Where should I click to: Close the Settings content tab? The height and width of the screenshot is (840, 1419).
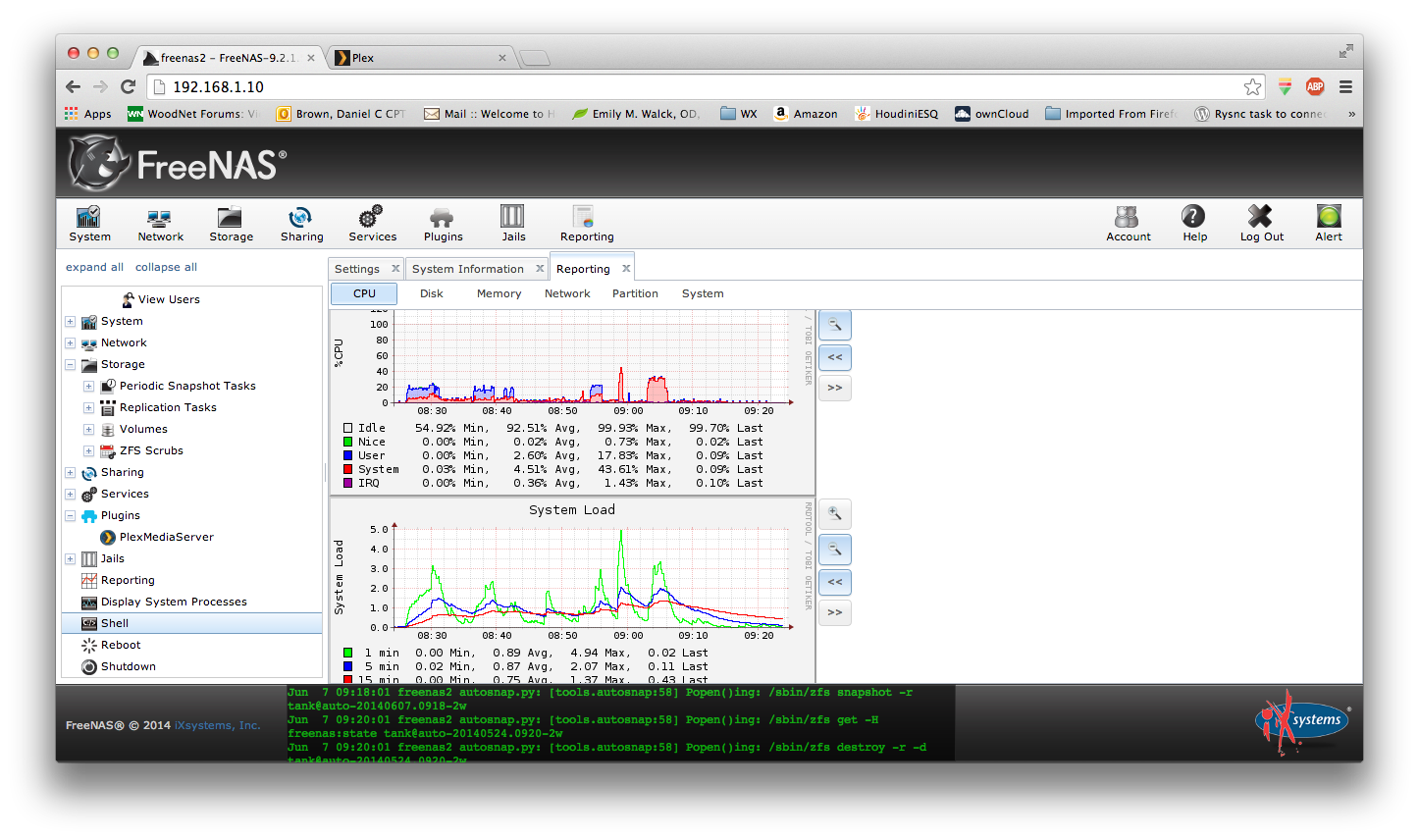(395, 269)
